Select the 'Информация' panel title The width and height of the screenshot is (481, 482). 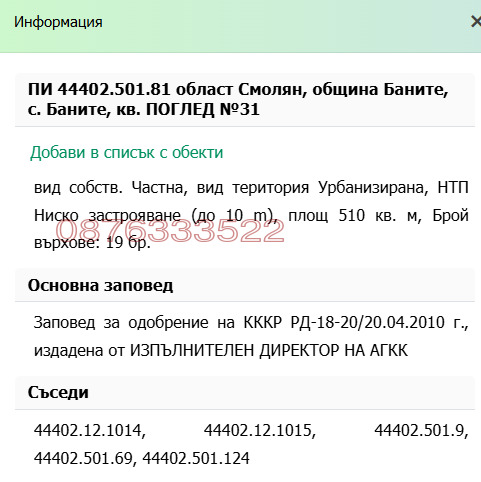click(58, 22)
